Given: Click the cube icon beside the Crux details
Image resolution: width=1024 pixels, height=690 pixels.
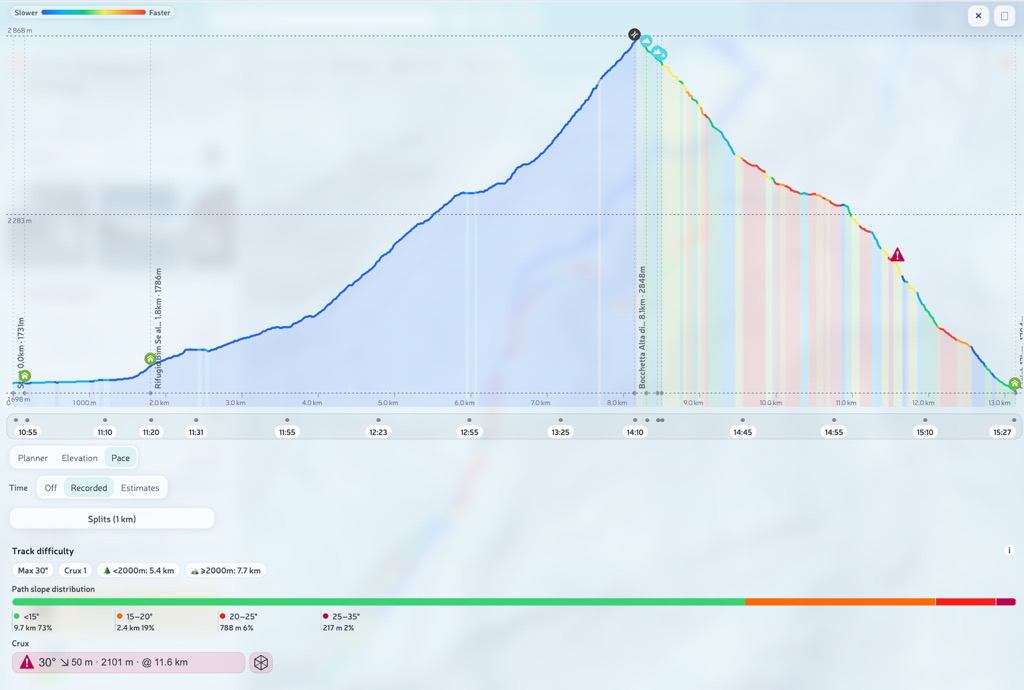Looking at the screenshot, I should [261, 662].
